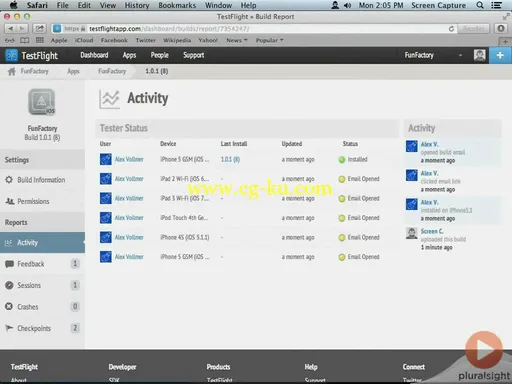
Task: Click the Facebook bookmark
Action: (x=114, y=40)
